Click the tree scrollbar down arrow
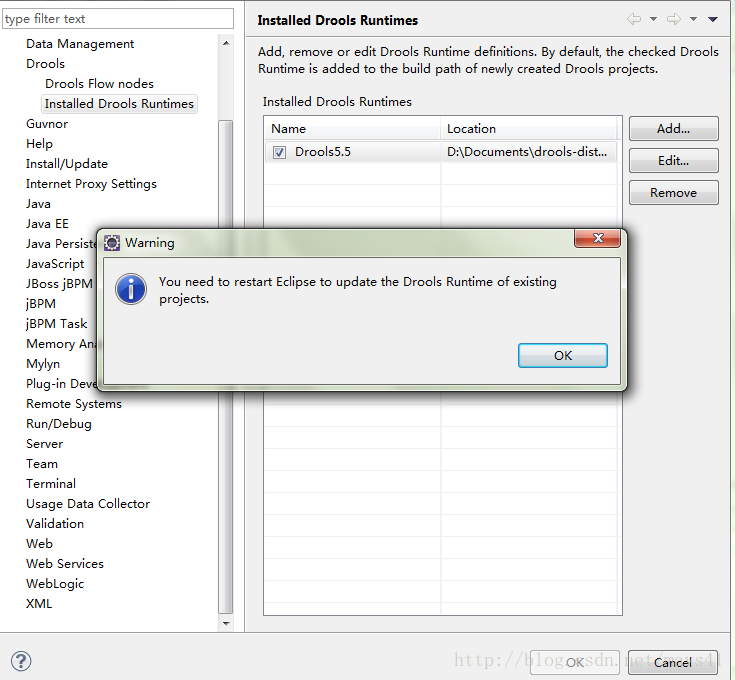This screenshot has height=680, width=735. point(226,623)
